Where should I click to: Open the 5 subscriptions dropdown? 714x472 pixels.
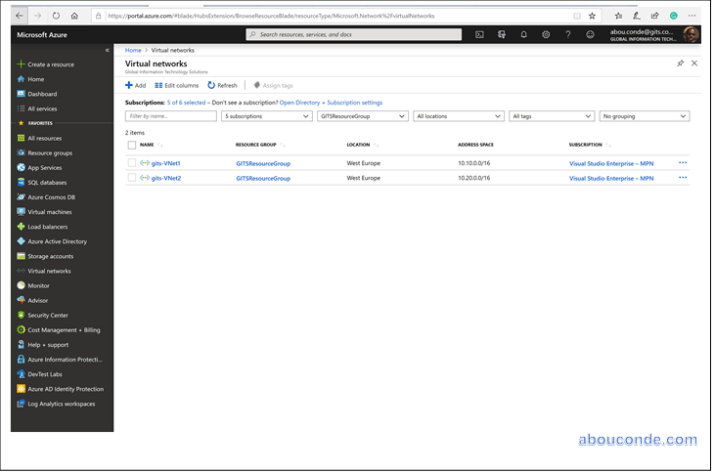pos(266,116)
